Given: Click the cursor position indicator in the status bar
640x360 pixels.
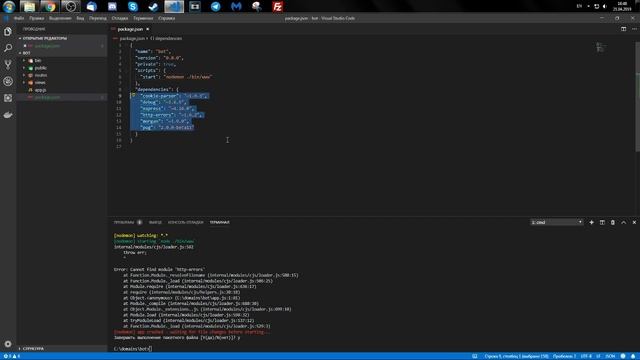Looking at the screenshot, I should click(516, 356).
